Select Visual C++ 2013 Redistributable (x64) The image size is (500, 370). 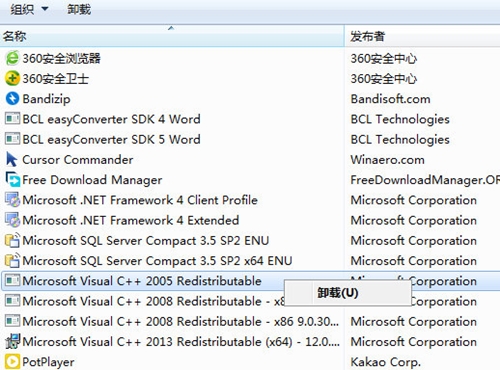[x=181, y=342]
